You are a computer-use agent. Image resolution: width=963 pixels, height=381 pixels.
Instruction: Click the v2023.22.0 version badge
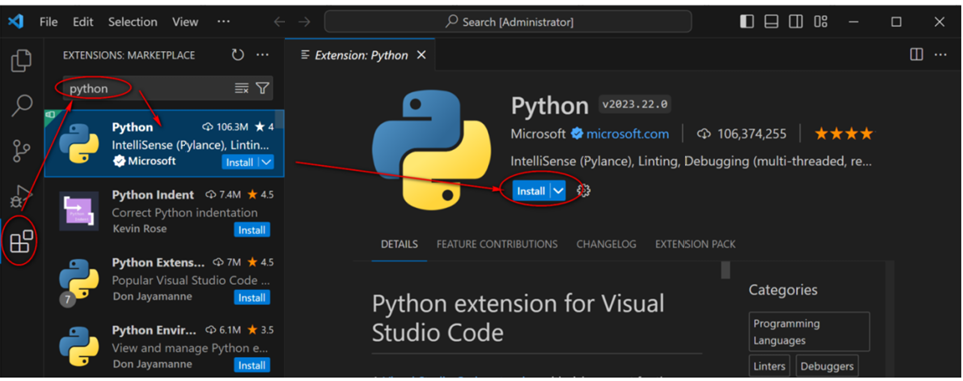[x=635, y=104]
